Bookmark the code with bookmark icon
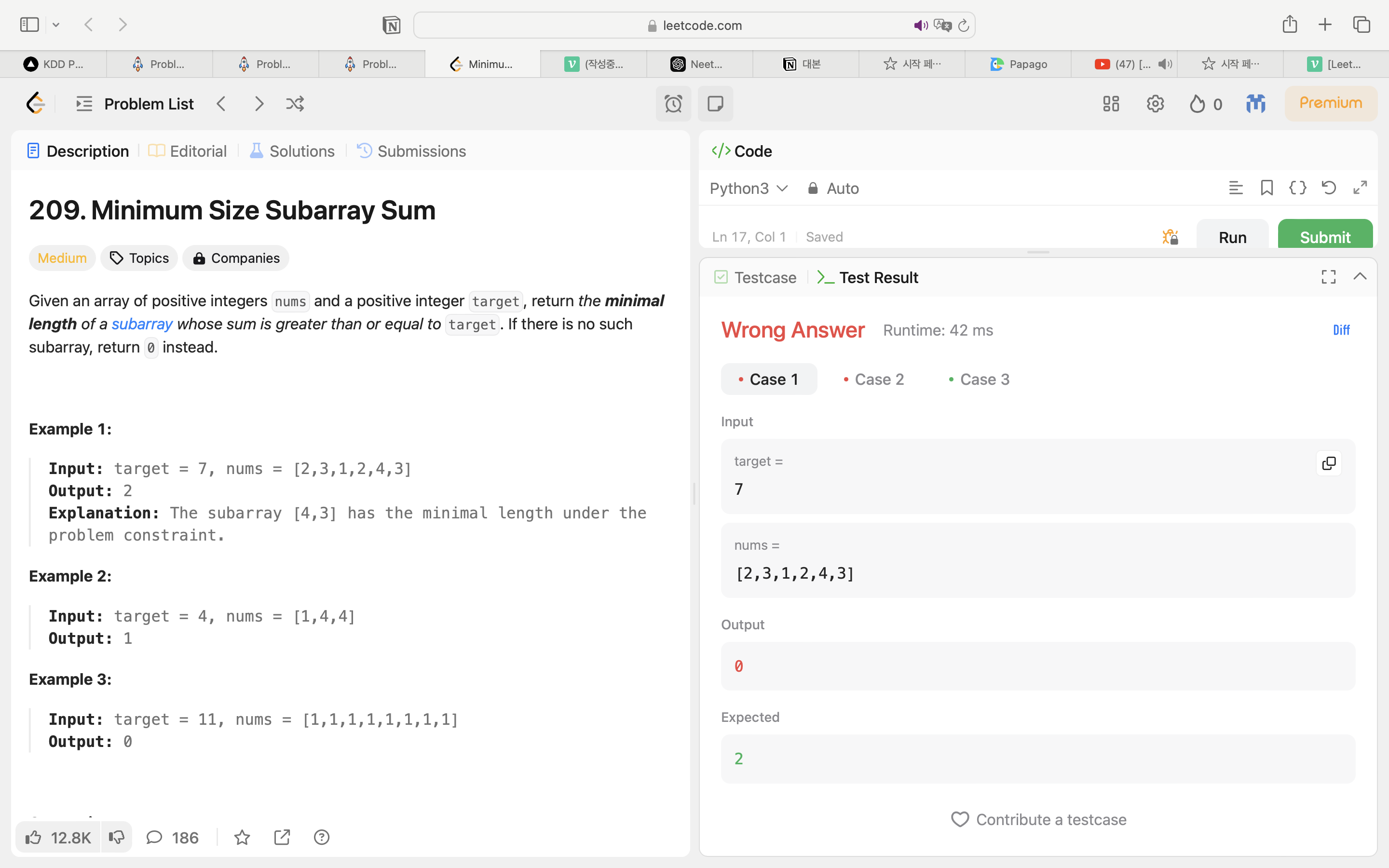 click(x=1267, y=188)
